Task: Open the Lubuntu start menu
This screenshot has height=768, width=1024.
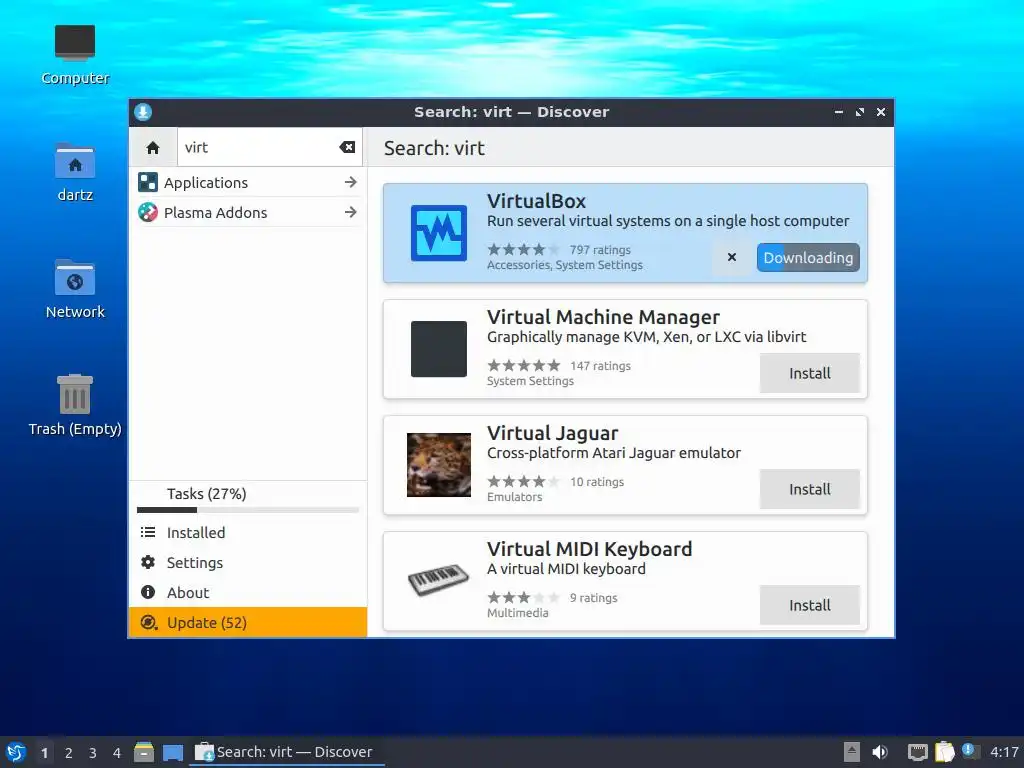Action: coord(16,752)
